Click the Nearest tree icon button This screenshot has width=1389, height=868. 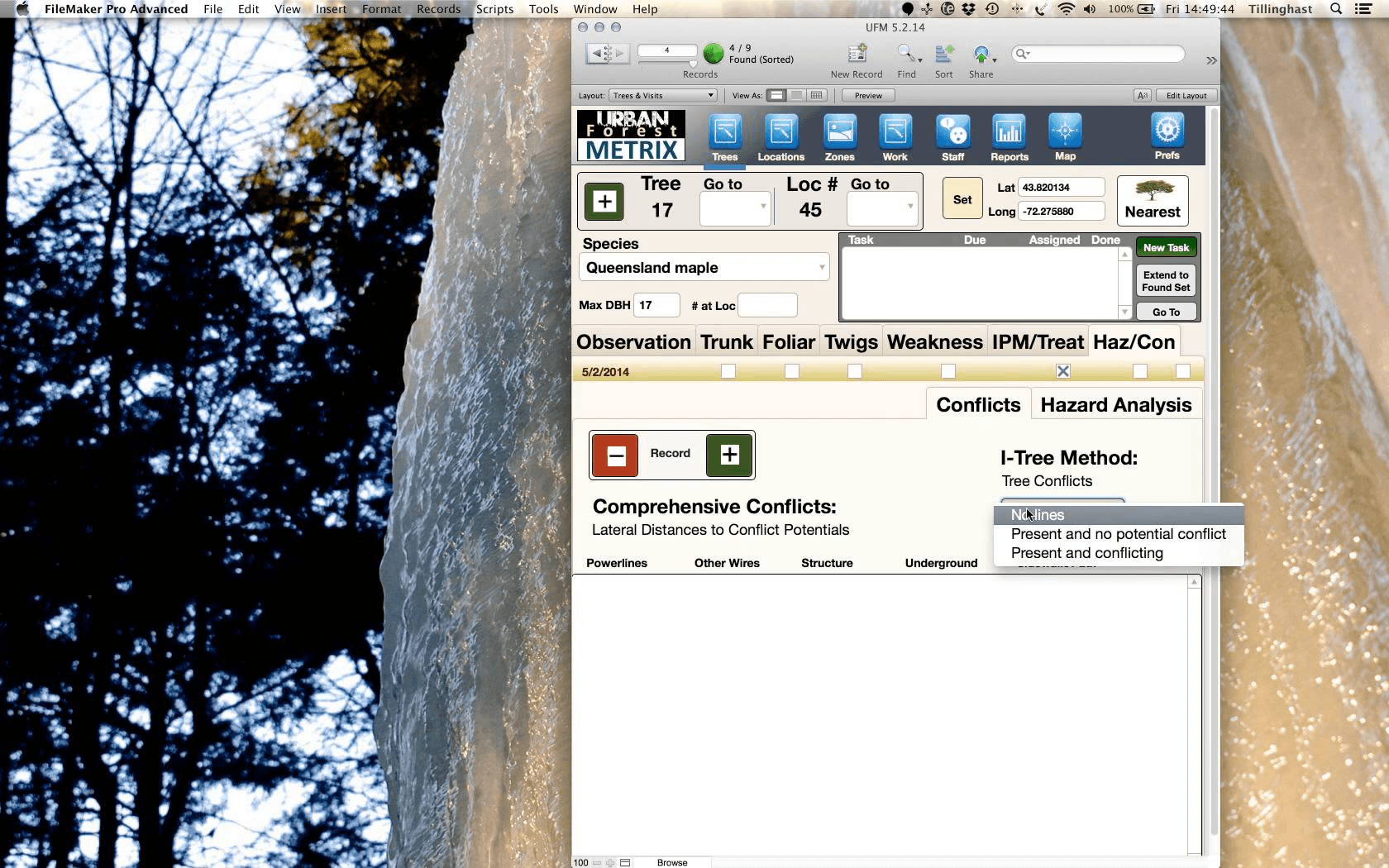[1153, 200]
